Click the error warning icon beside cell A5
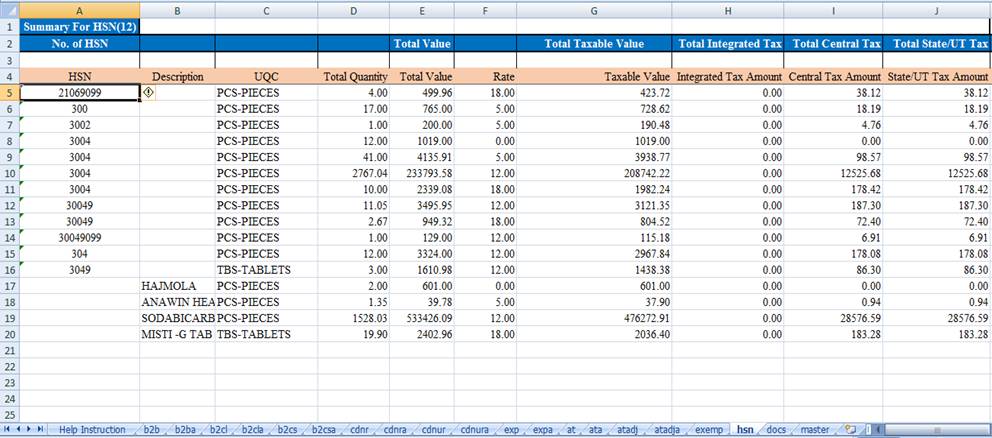The image size is (992, 438). coord(149,92)
